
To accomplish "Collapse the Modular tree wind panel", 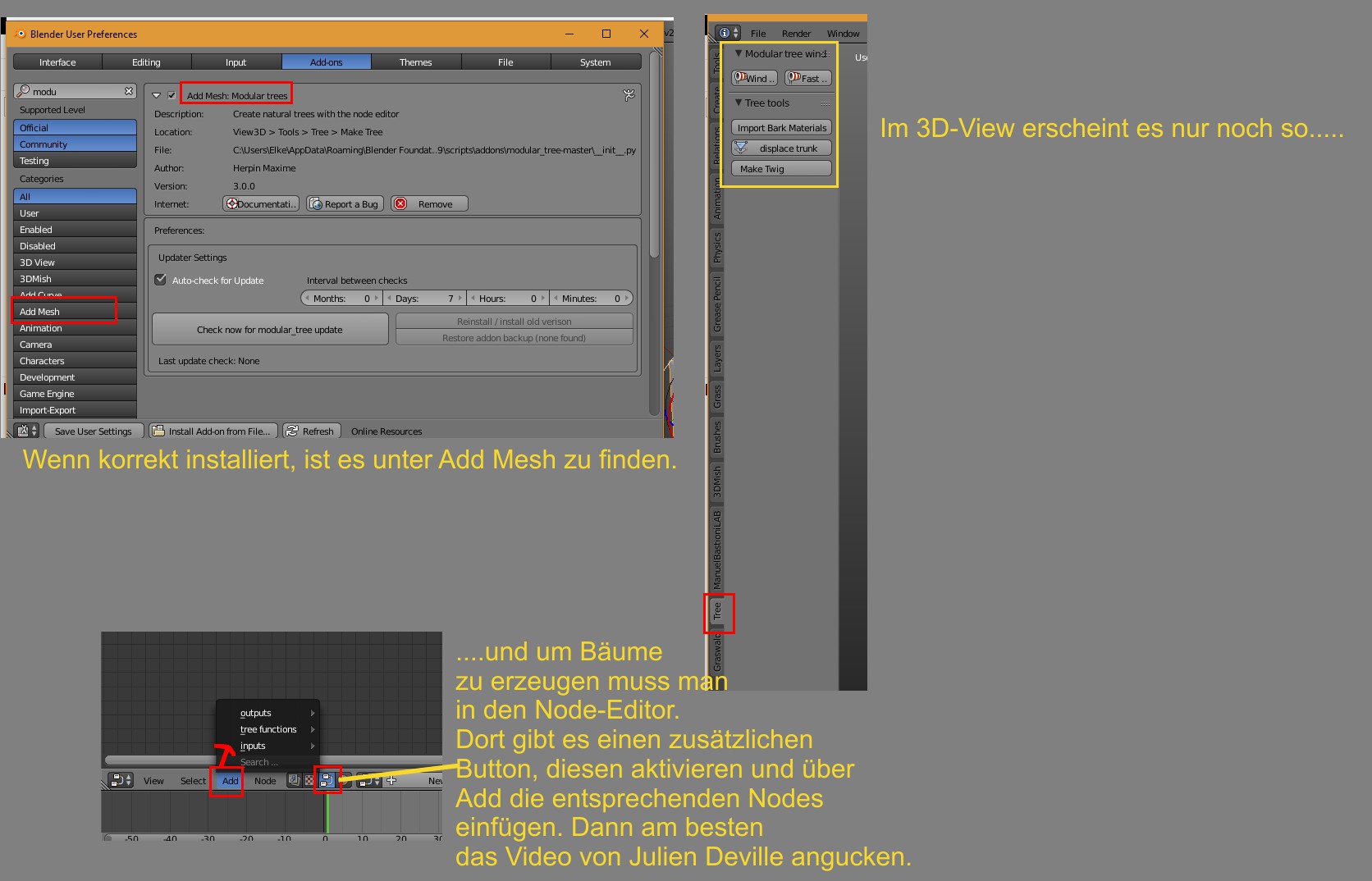I will tap(739, 53).
